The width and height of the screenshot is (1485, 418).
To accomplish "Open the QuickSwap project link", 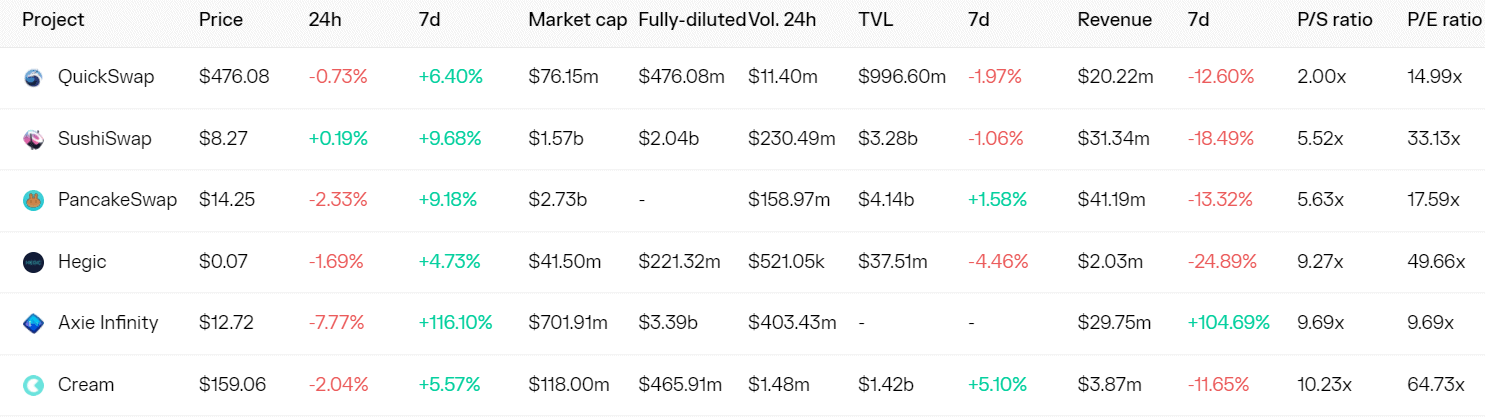I will click(106, 77).
